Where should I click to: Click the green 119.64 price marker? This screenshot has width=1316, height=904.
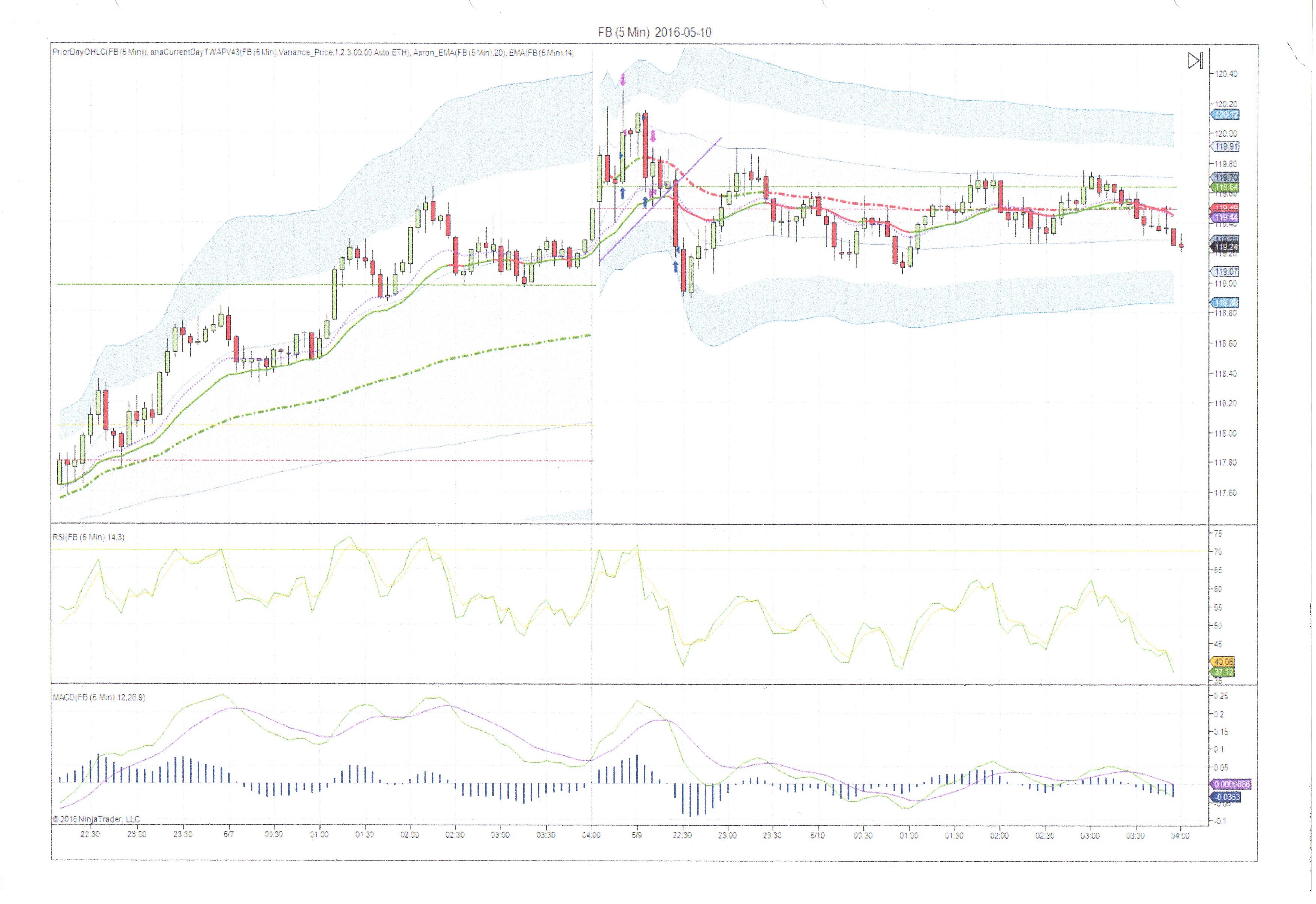[1225, 187]
